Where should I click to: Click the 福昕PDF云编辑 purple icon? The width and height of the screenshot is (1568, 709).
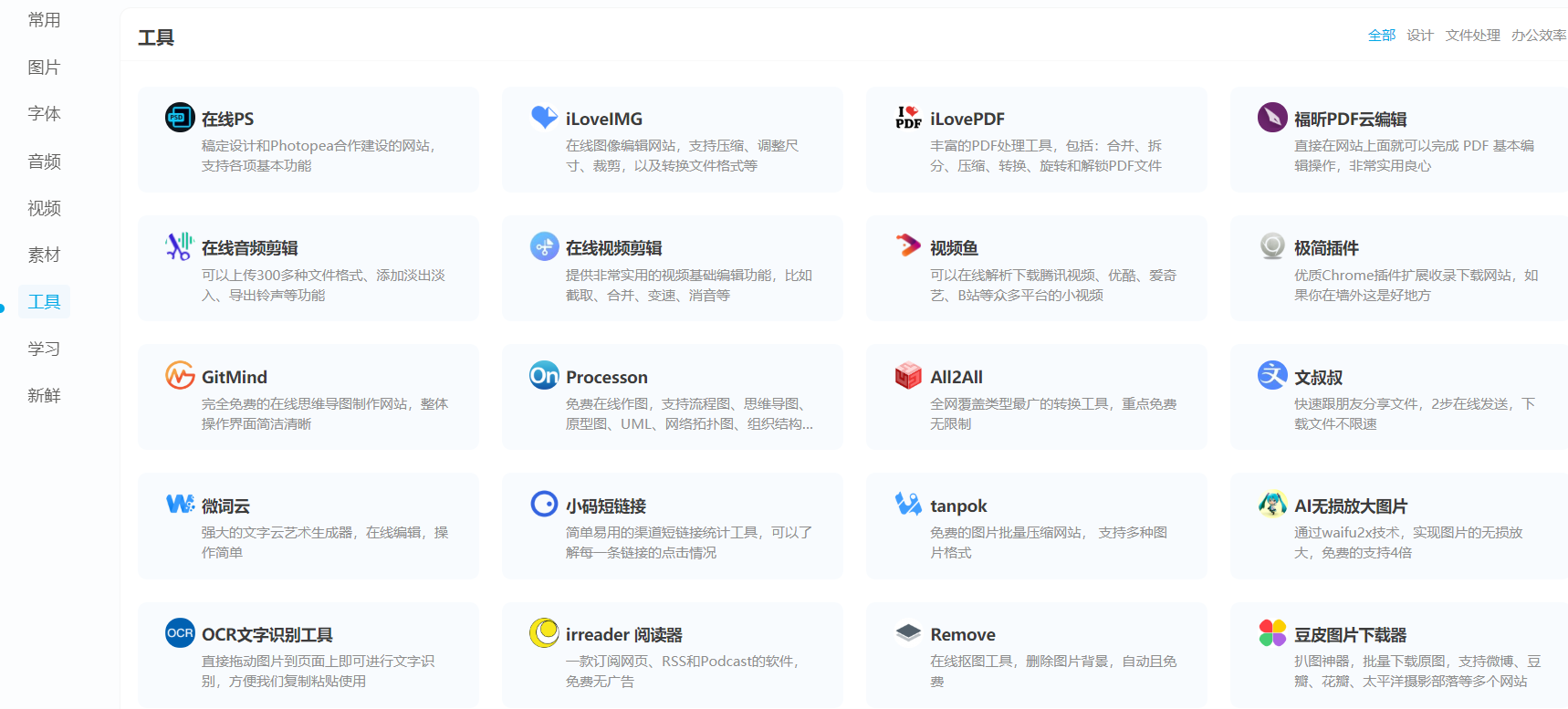1272,118
